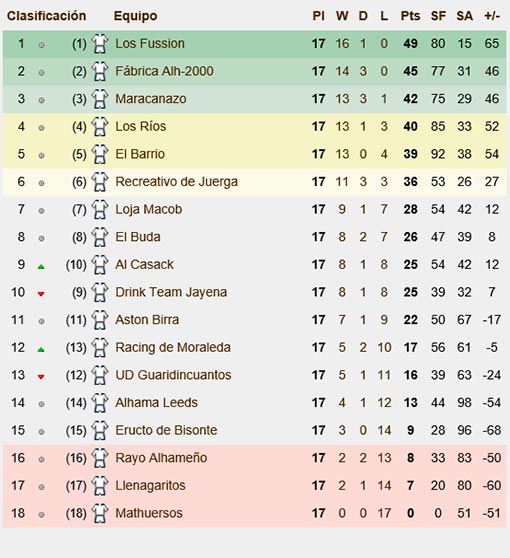Sort table by Pts column header

(x=410, y=16)
